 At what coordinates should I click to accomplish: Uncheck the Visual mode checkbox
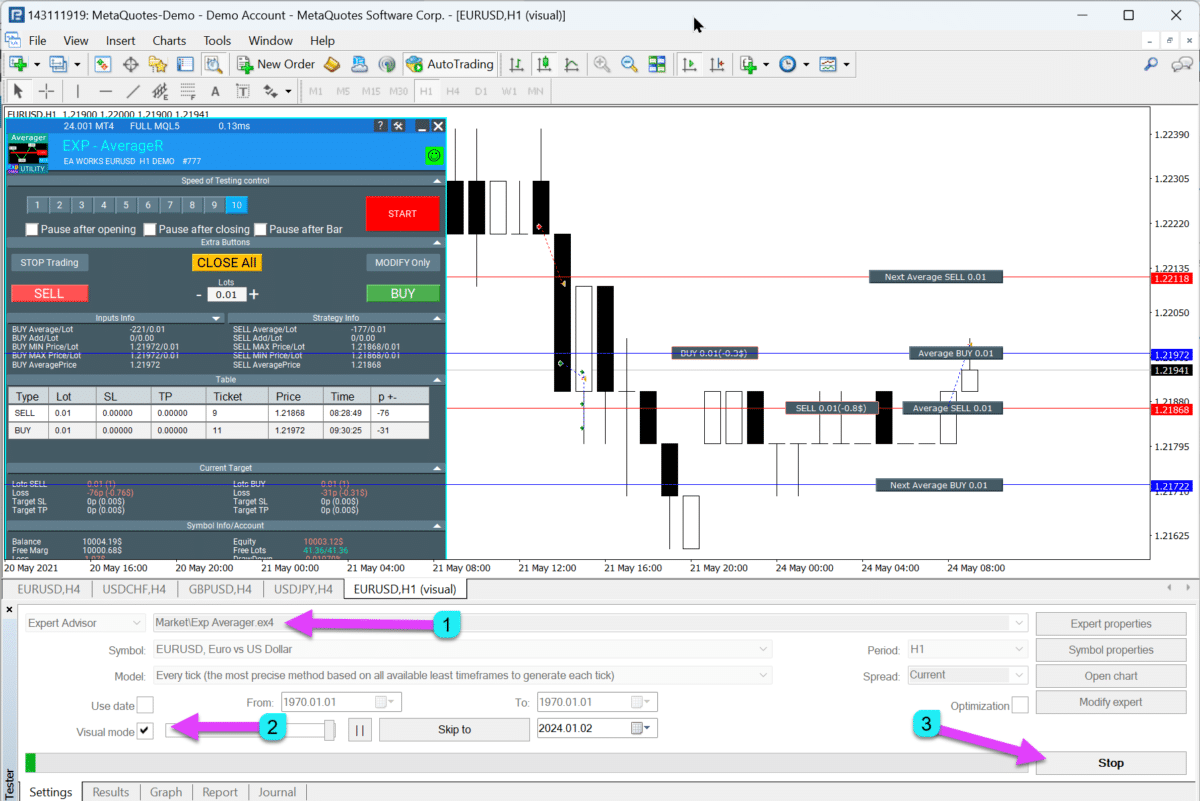pos(146,731)
